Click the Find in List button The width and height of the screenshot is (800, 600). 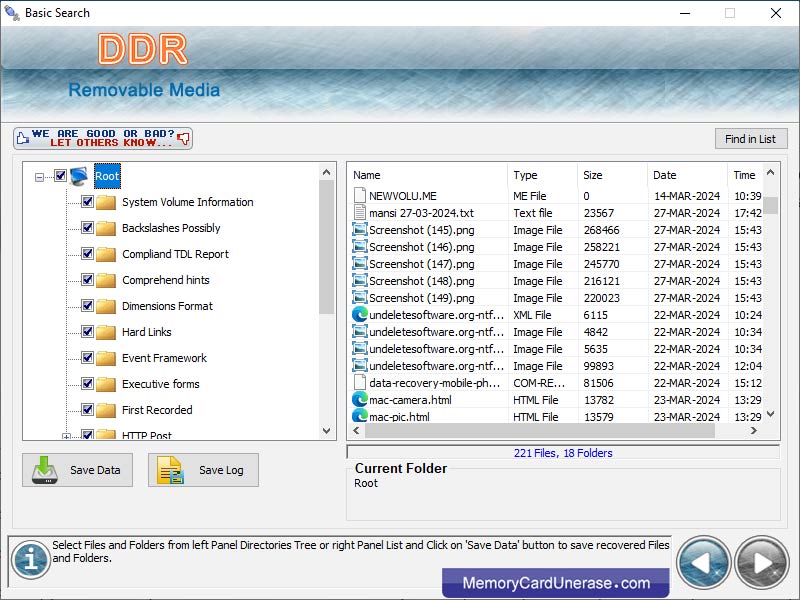pos(751,138)
